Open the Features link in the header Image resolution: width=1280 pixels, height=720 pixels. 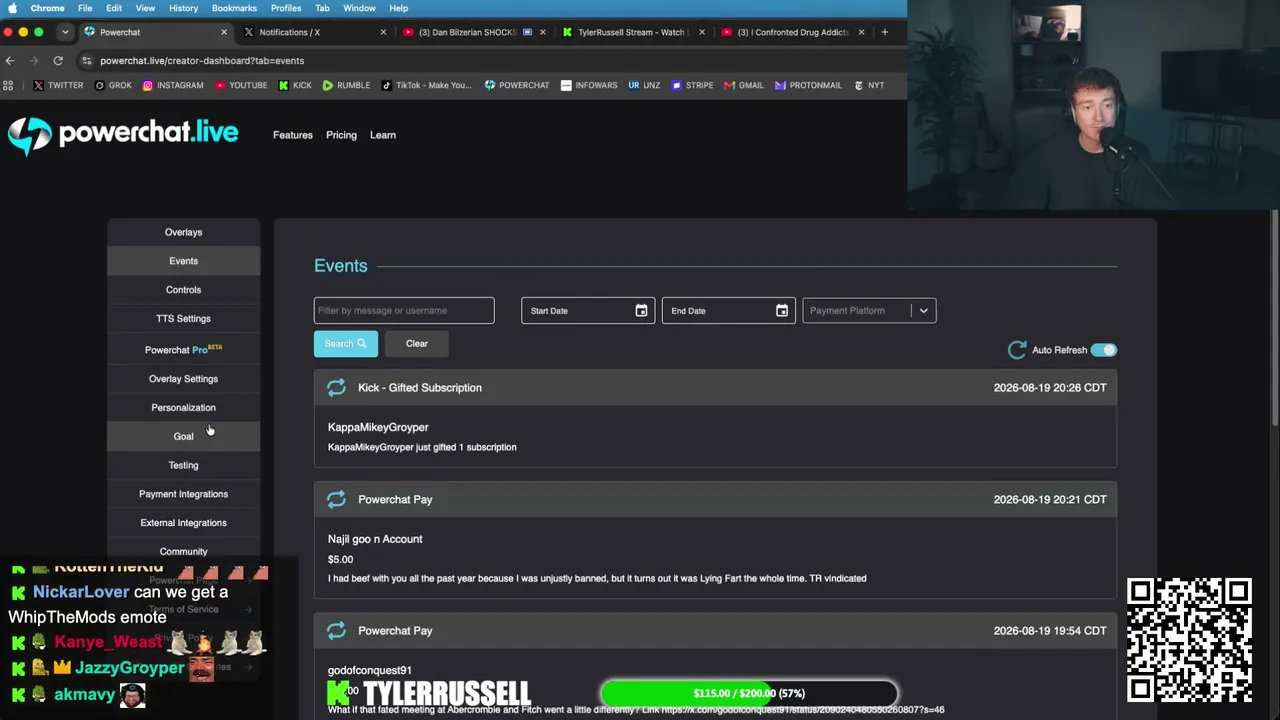coord(293,135)
